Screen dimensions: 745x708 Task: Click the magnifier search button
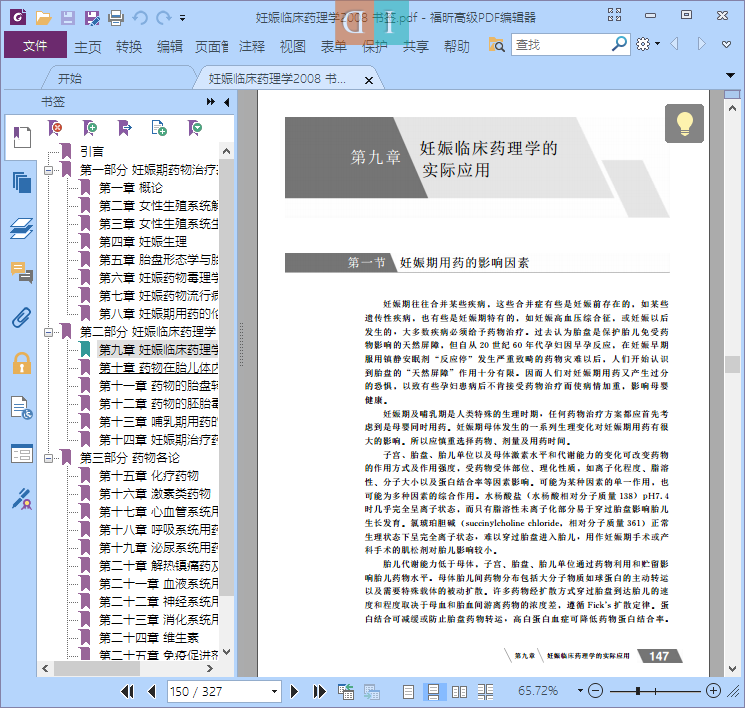pyautogui.click(x=619, y=44)
